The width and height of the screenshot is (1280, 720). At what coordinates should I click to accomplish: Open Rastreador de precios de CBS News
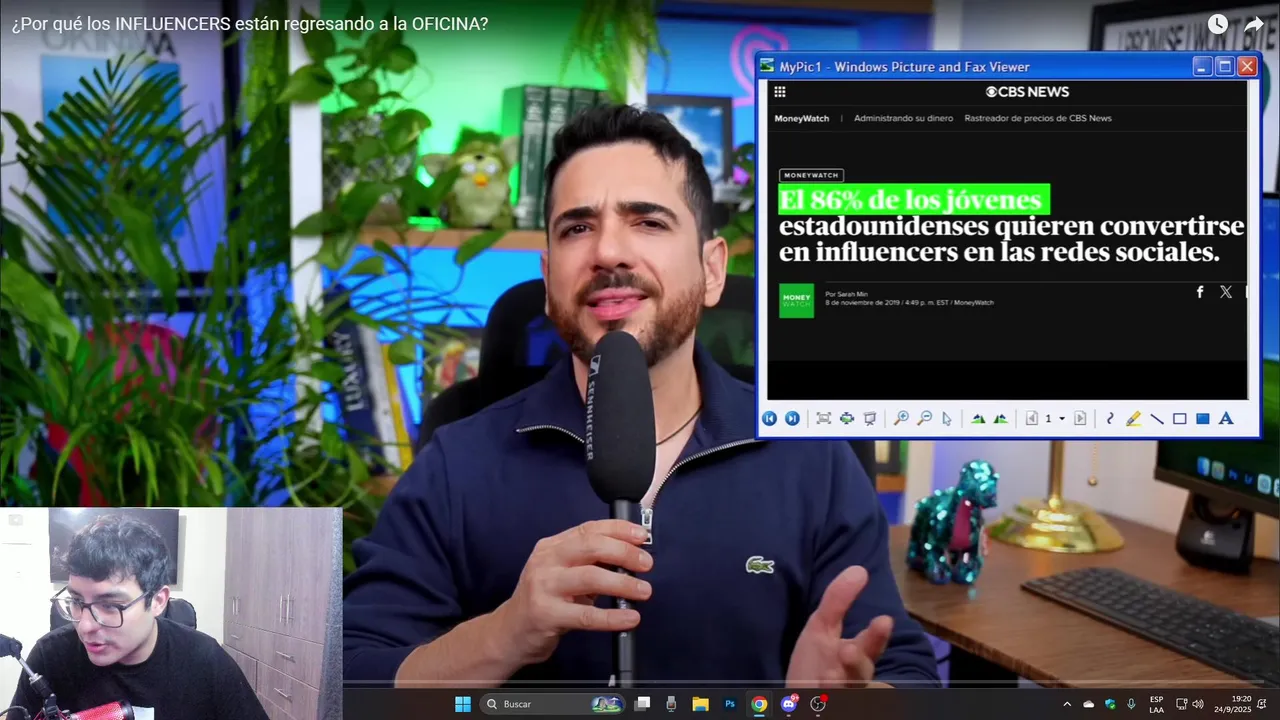tap(1038, 118)
